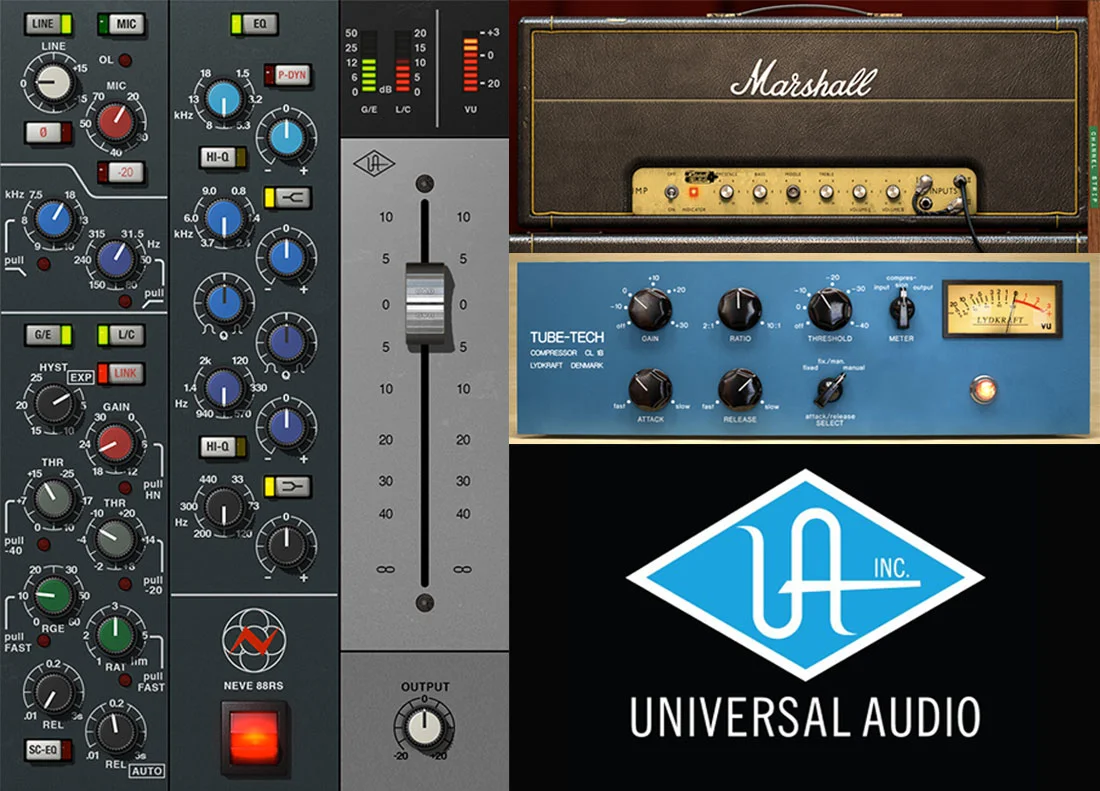This screenshot has height=791, width=1100.
Task: Click the Tube-Tech METER selector switch
Action: [x=901, y=309]
